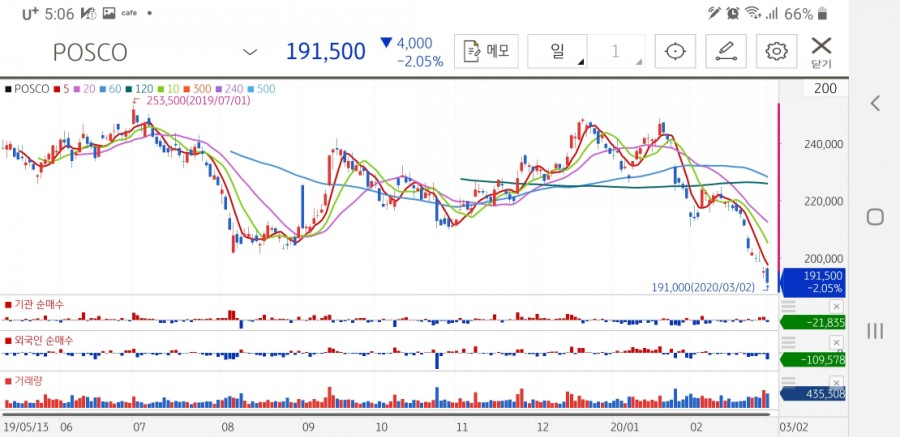
Task: Toggle the 300-day moving average legend
Action: tap(197, 89)
